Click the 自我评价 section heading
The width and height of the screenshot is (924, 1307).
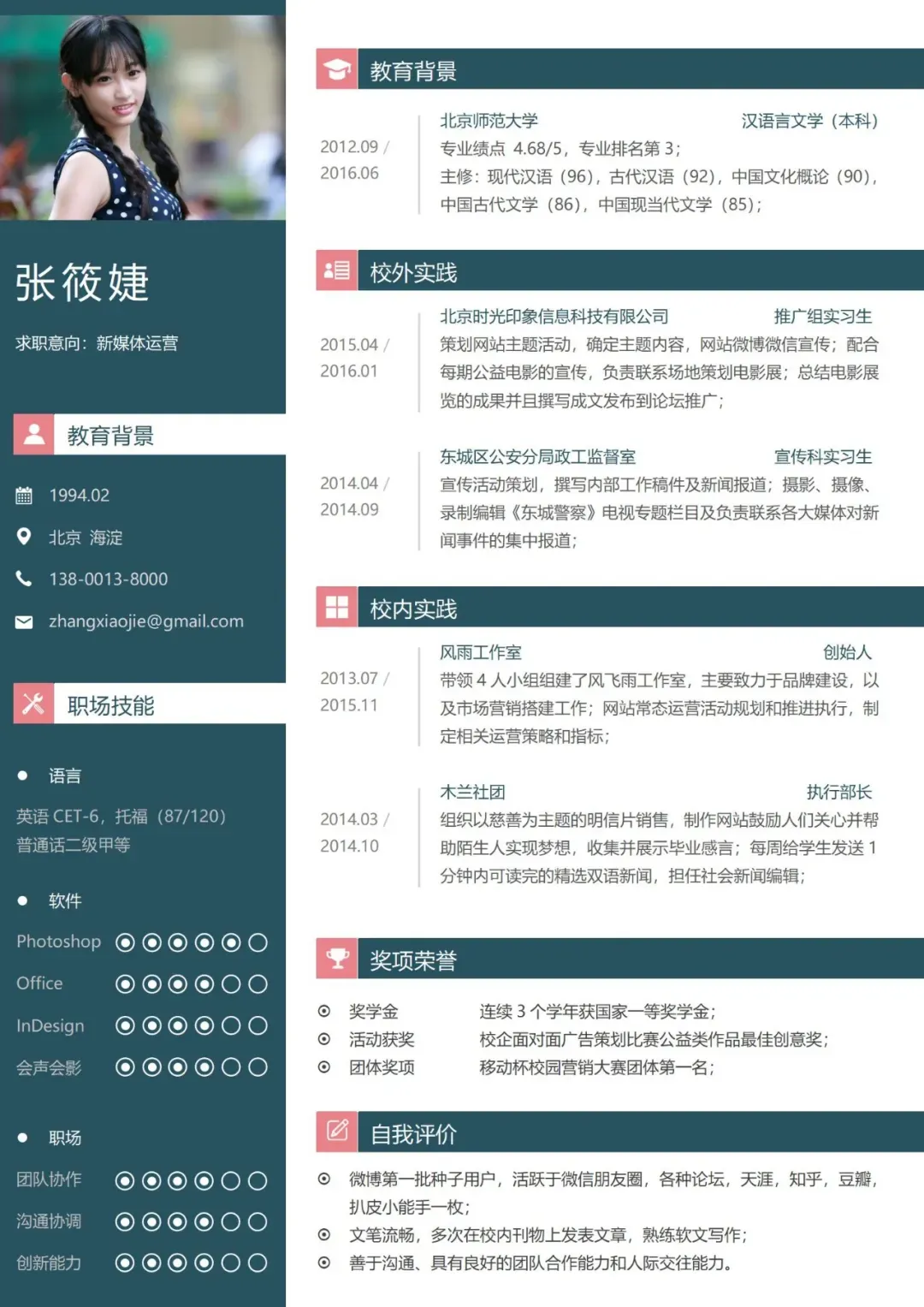(x=413, y=1134)
